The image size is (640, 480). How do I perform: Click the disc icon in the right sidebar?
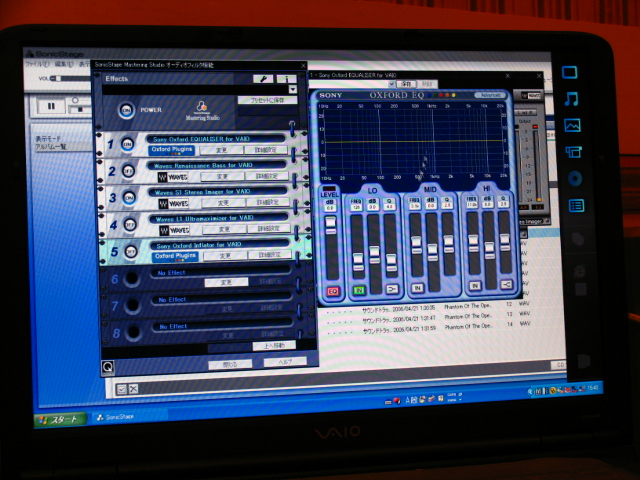pyautogui.click(x=575, y=178)
